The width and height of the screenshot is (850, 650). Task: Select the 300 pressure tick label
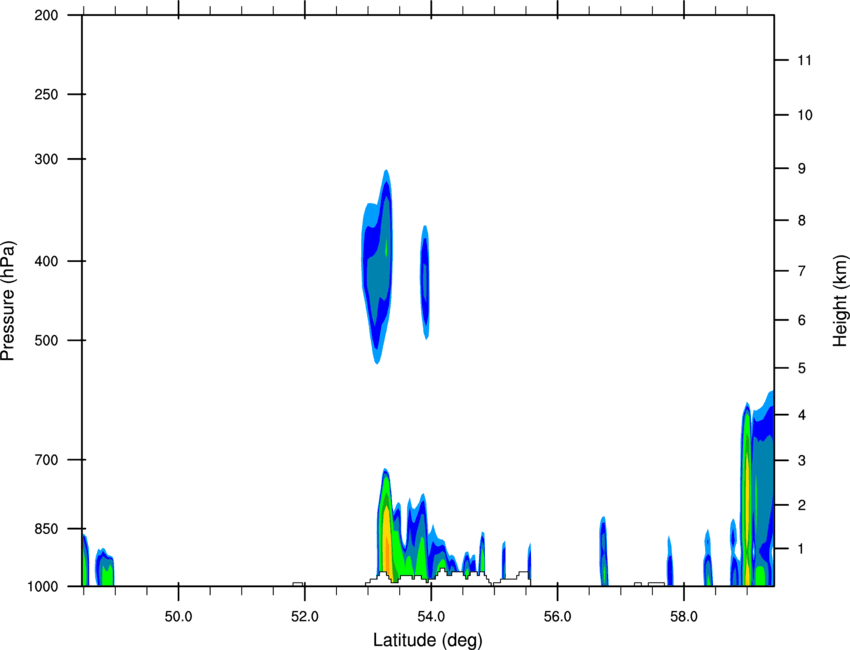[x=46, y=159]
